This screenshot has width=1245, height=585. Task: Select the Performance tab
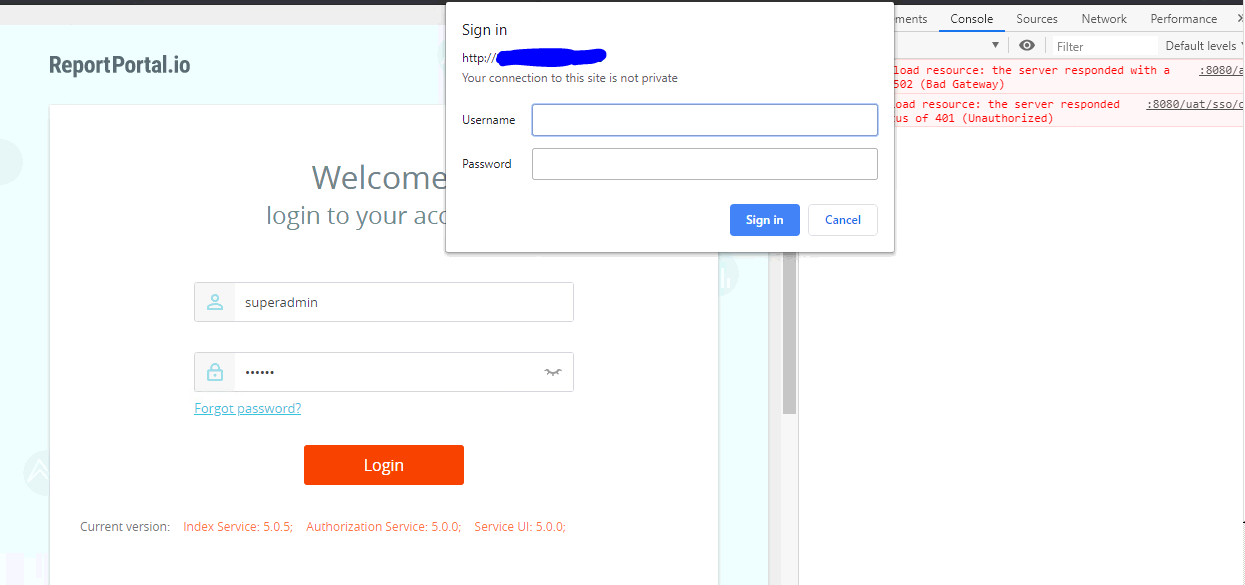[x=1183, y=18]
